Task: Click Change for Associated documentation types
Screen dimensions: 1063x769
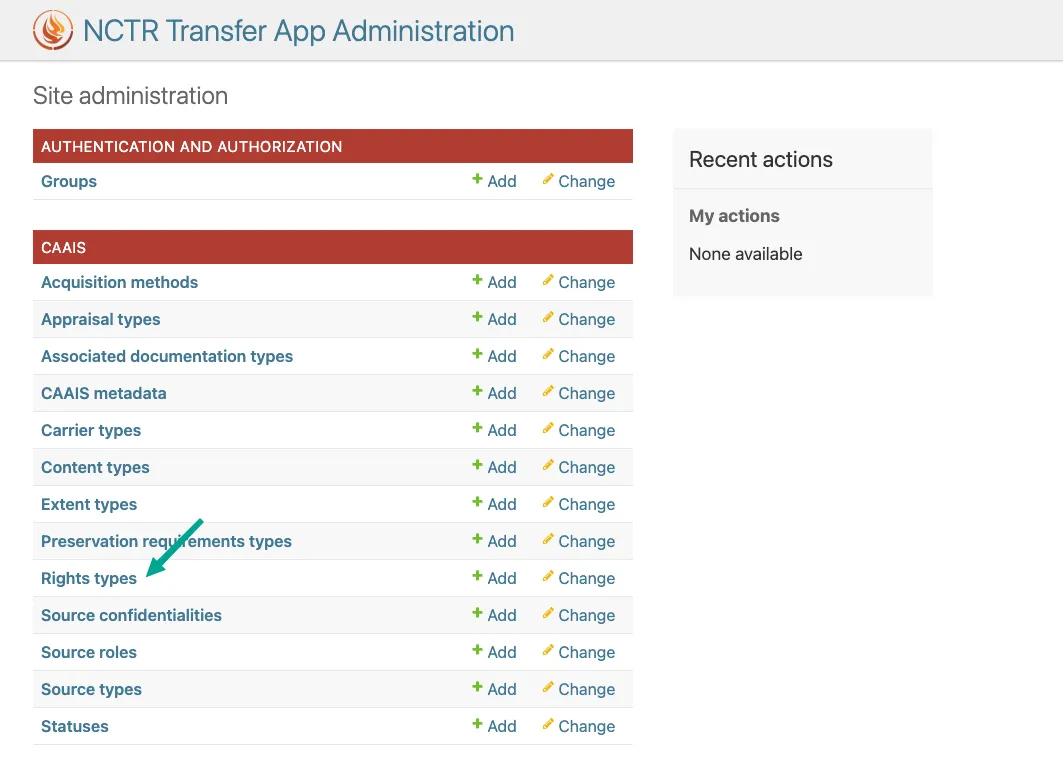Action: (x=586, y=356)
